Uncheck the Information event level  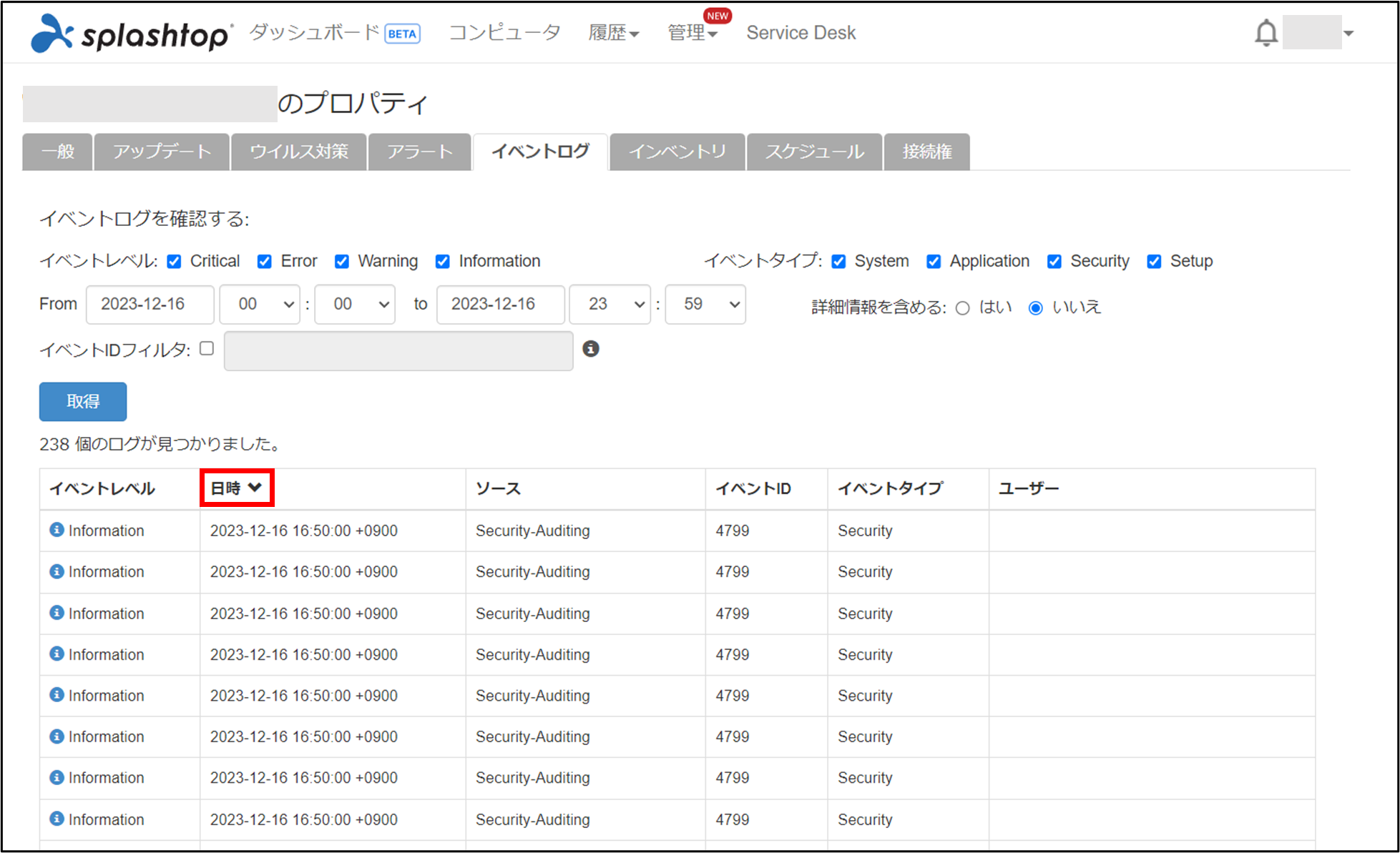click(x=443, y=262)
